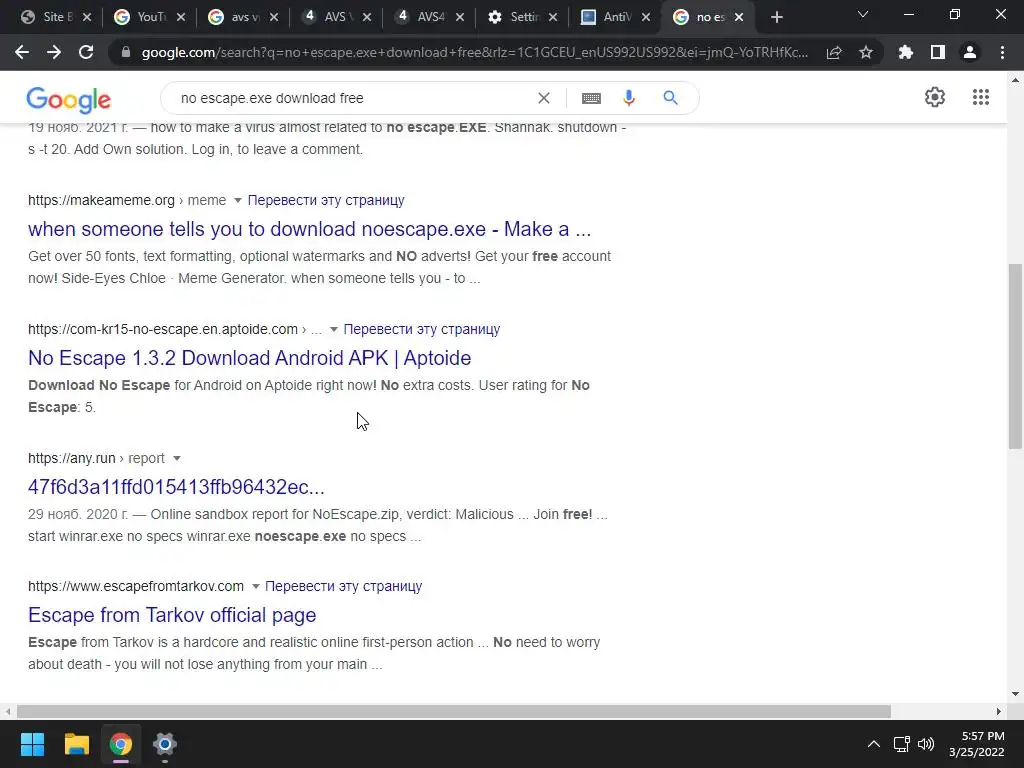View site security lock information

tap(126, 52)
